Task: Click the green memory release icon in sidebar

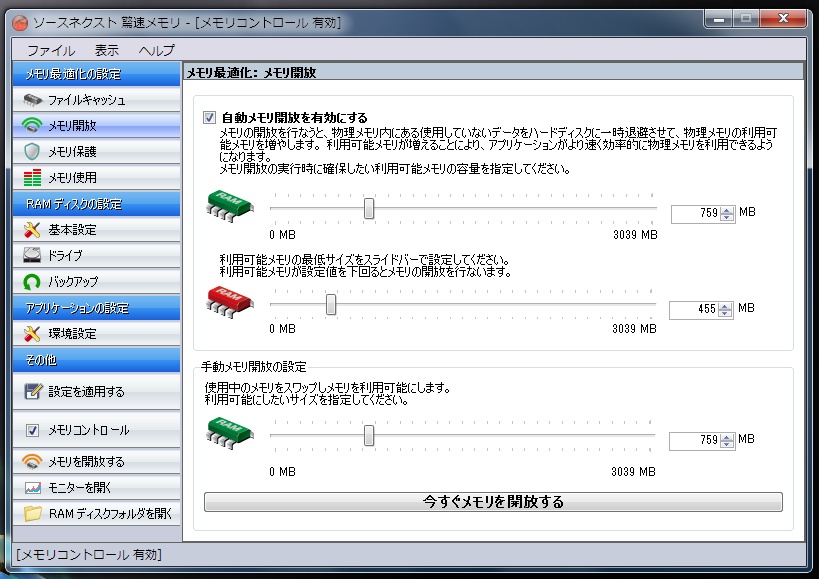Action: point(32,125)
